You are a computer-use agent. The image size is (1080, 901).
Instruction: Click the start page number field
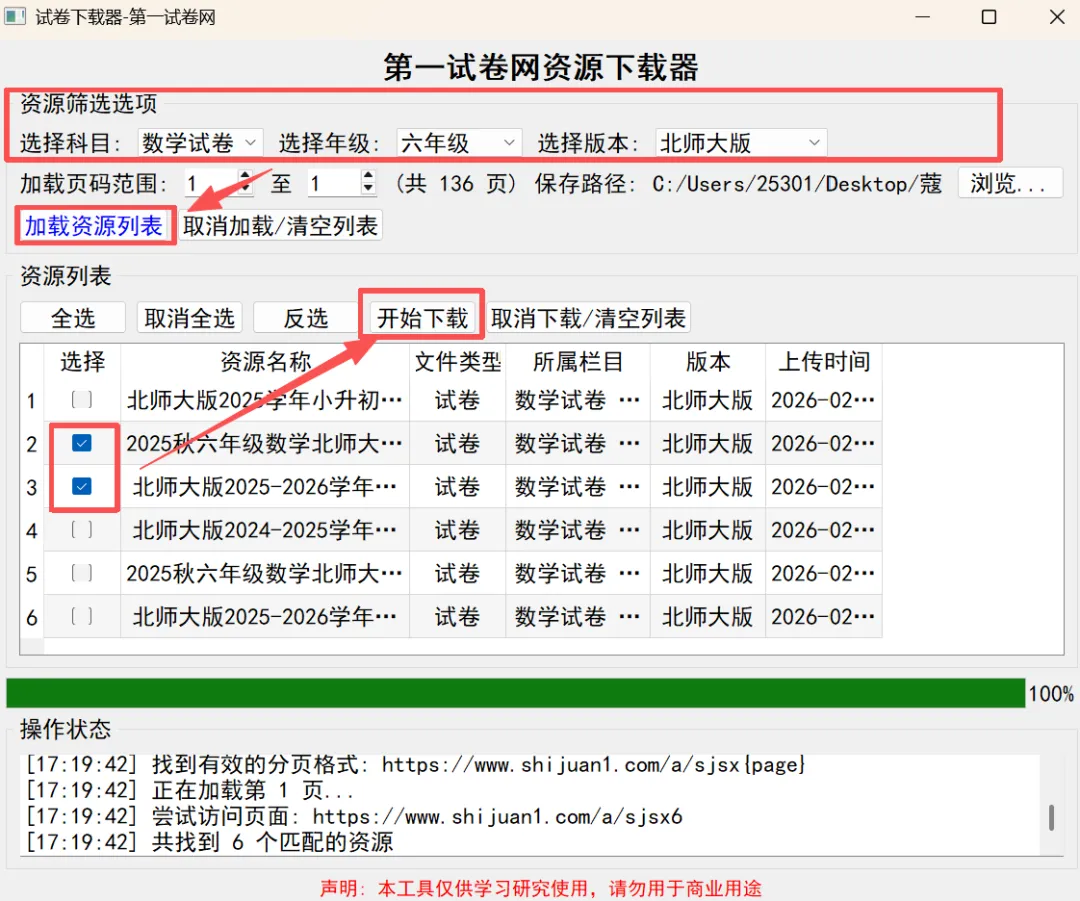(211, 183)
